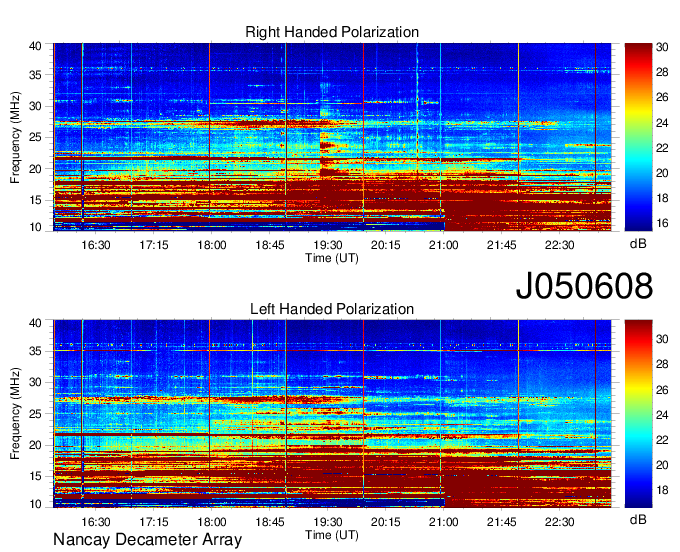Click the 25 MHz tick on upper plot

coord(35,137)
